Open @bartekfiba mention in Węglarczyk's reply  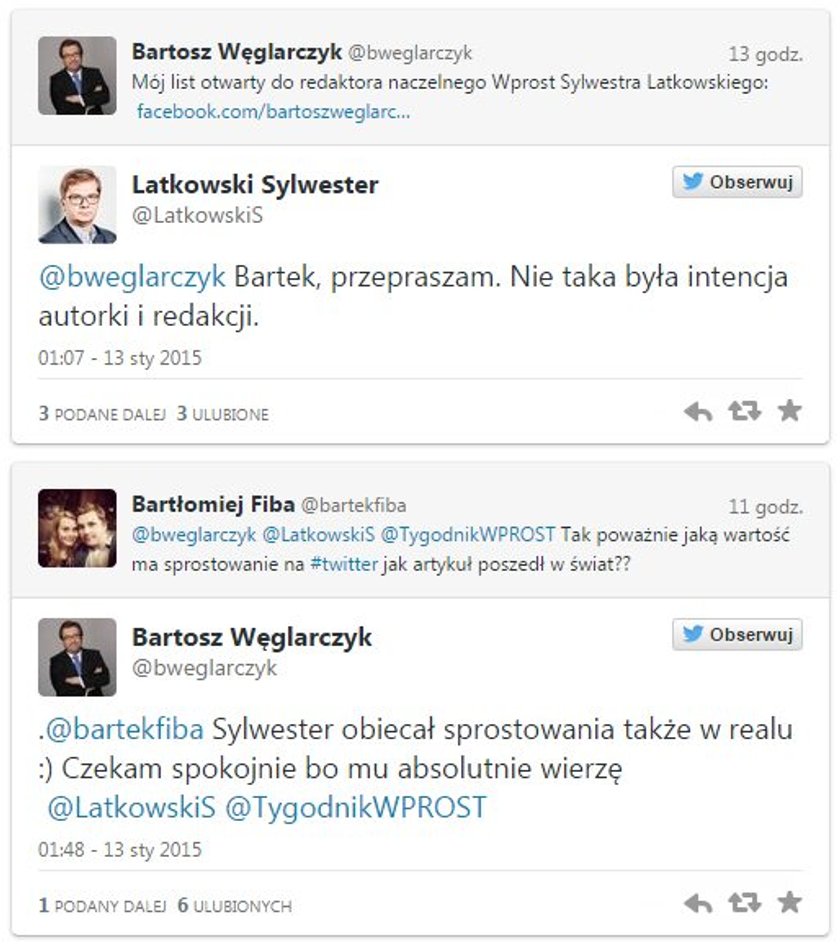pos(125,729)
